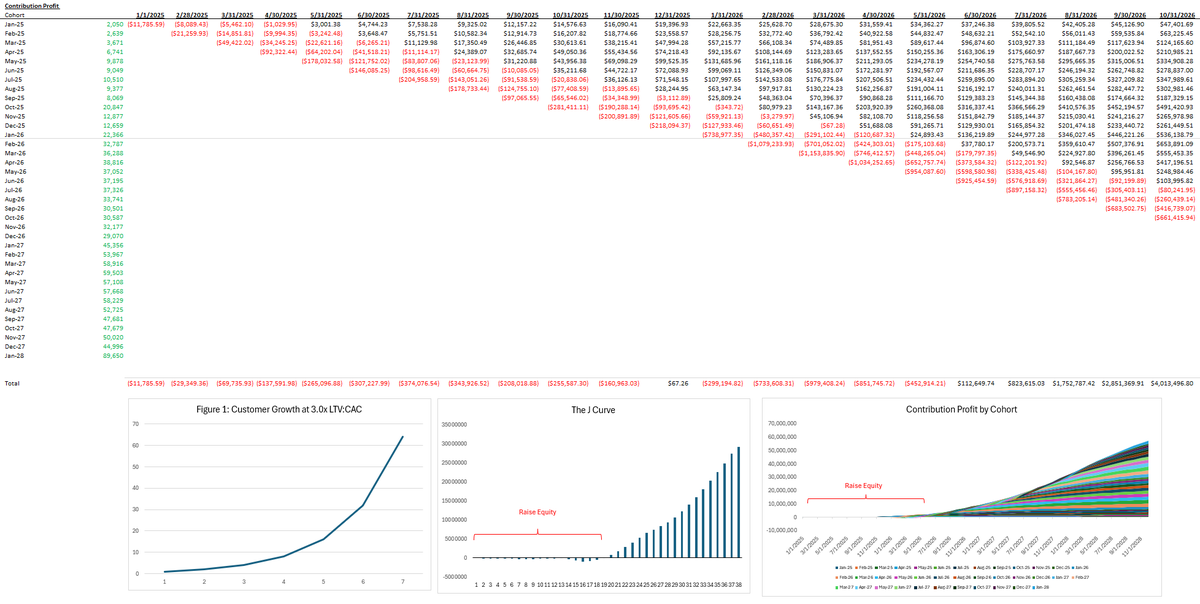Select the 1/1/2025 column header
The width and height of the screenshot is (1200, 604).
(151, 15)
